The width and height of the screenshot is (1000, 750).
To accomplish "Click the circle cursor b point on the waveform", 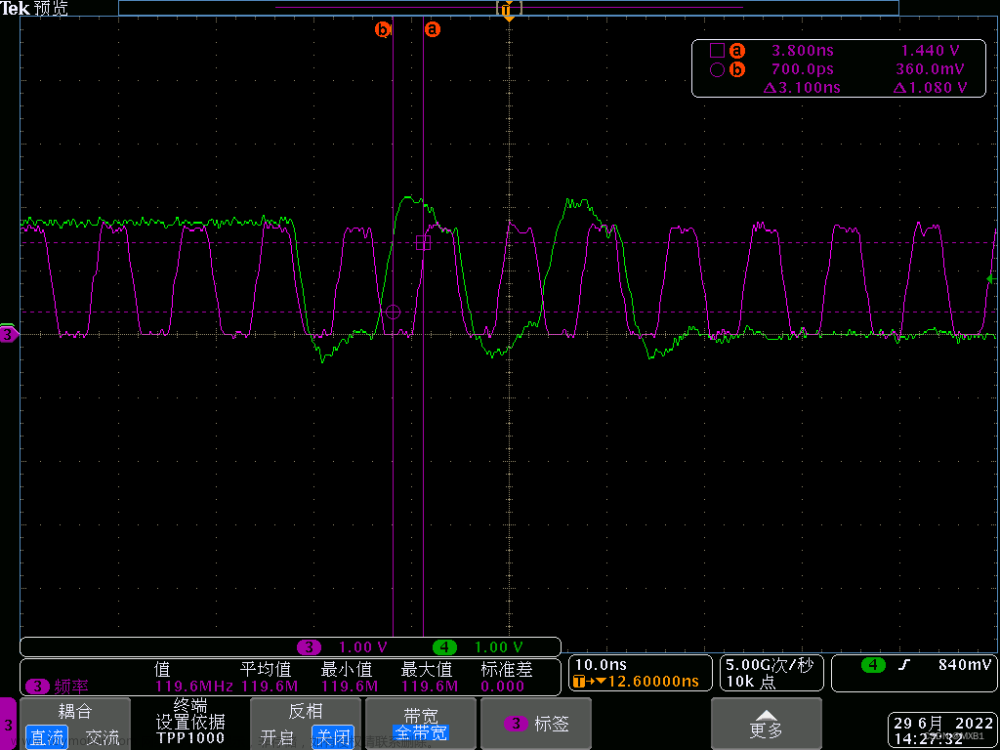I will click(x=393, y=312).
